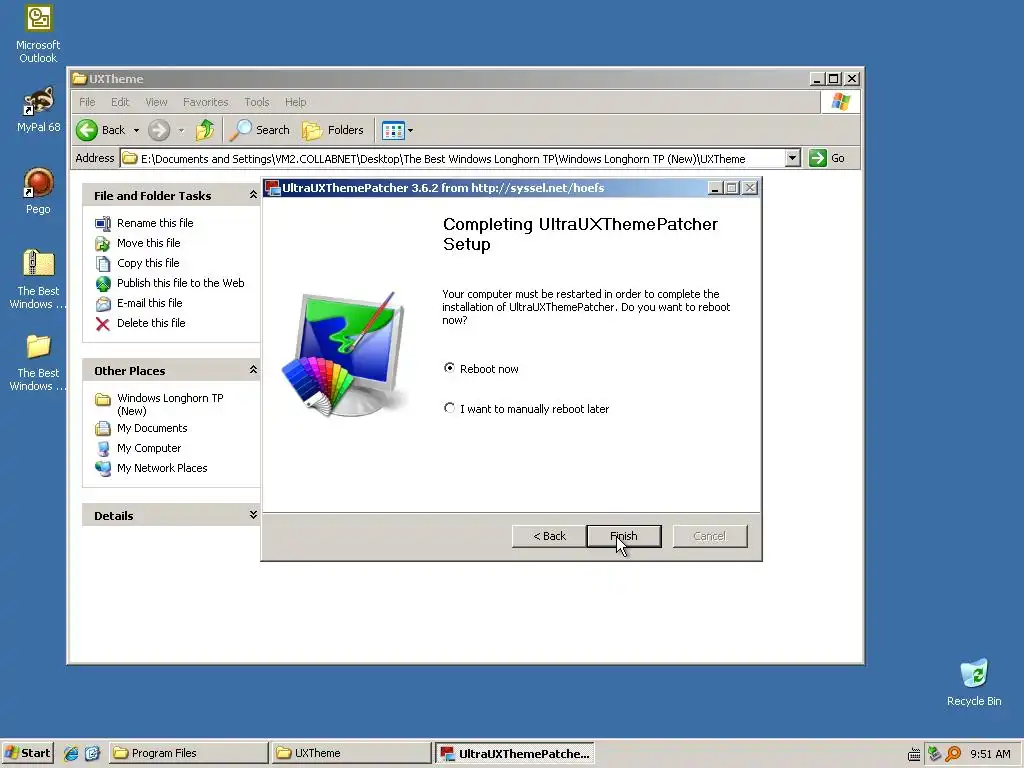Open Search pane in explorer
This screenshot has height=768, width=1024.
click(x=261, y=130)
